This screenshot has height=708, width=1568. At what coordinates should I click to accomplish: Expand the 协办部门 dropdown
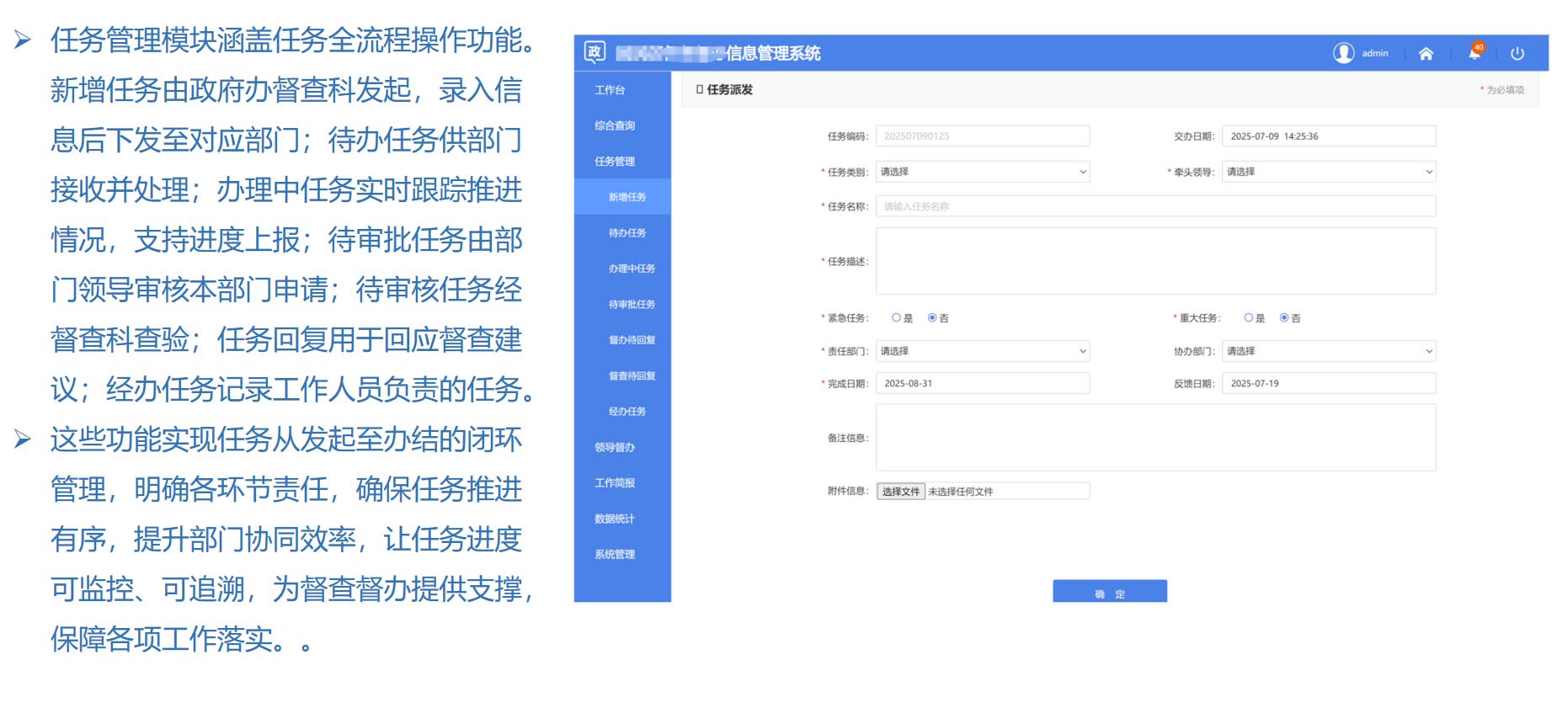[x=1328, y=351]
